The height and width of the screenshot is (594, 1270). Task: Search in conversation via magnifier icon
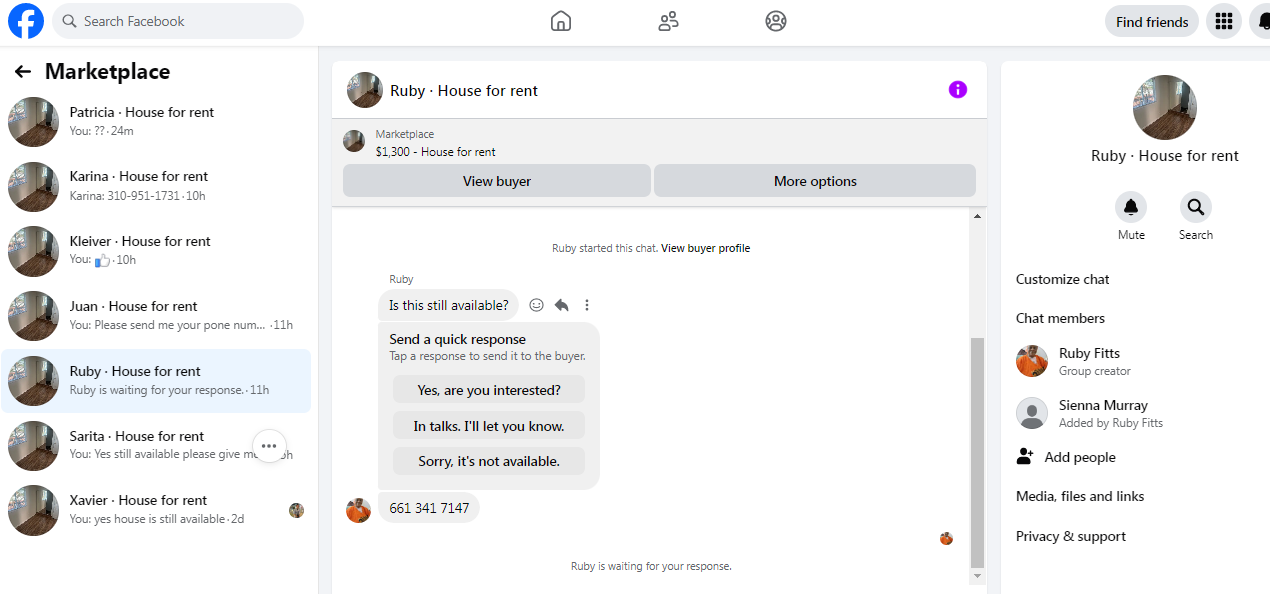[1195, 207]
